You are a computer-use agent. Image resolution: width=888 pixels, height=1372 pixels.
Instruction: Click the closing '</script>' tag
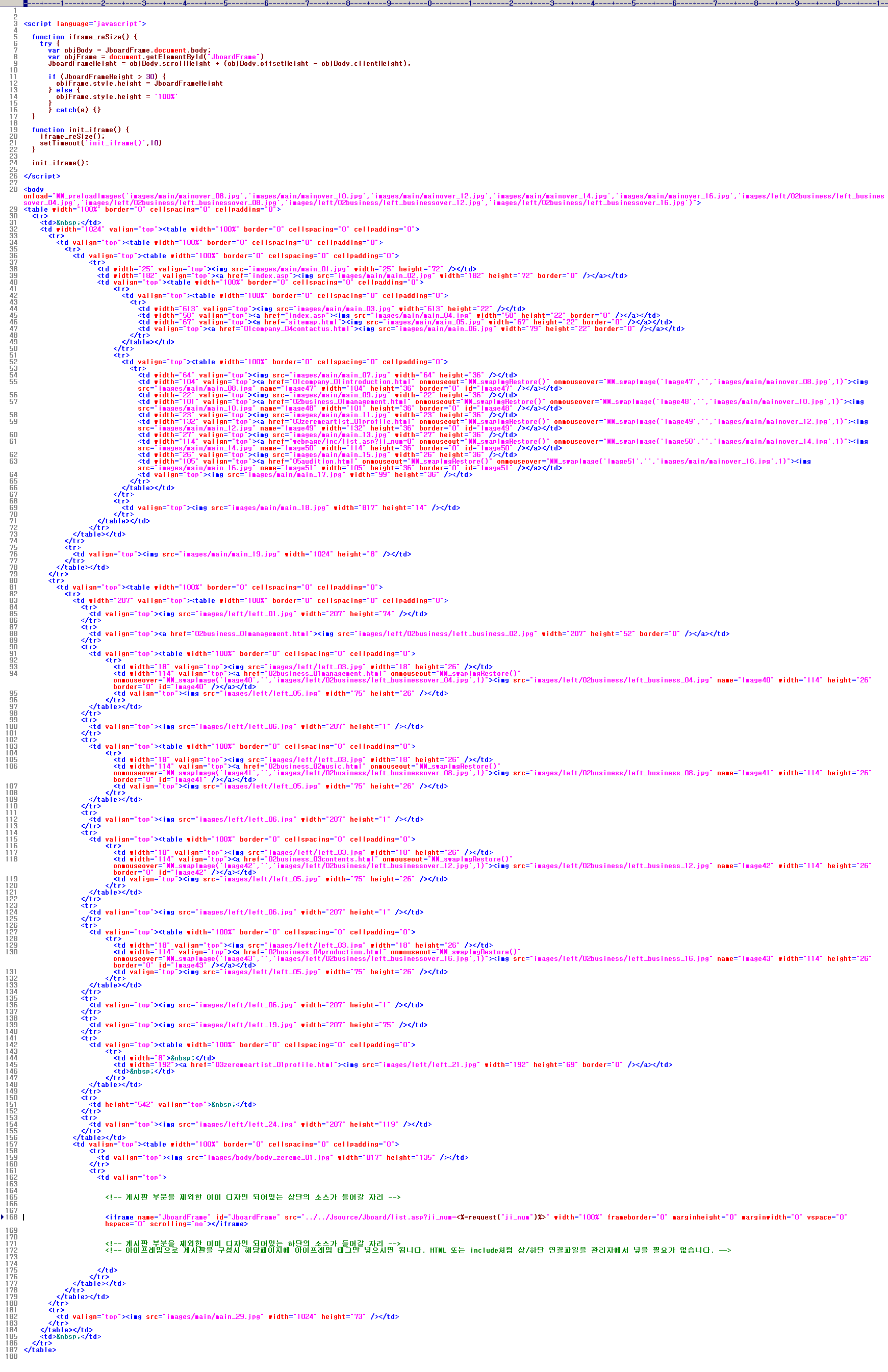(42, 176)
